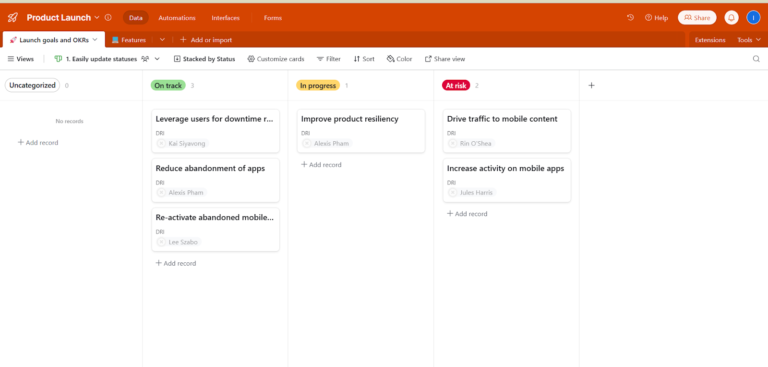
Task: Click No records text in Uncategorized
Action: (x=70, y=121)
